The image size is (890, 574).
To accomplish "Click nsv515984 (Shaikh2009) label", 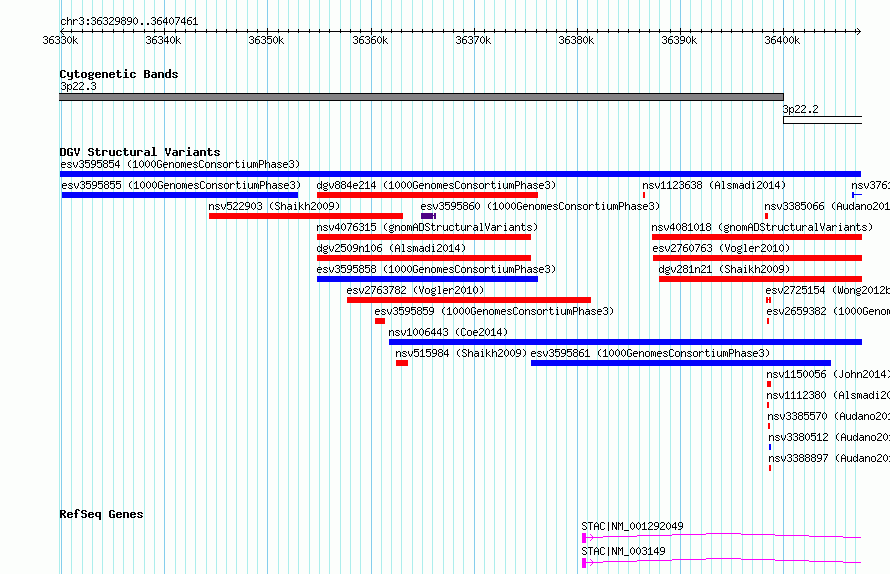I will pos(461,354).
